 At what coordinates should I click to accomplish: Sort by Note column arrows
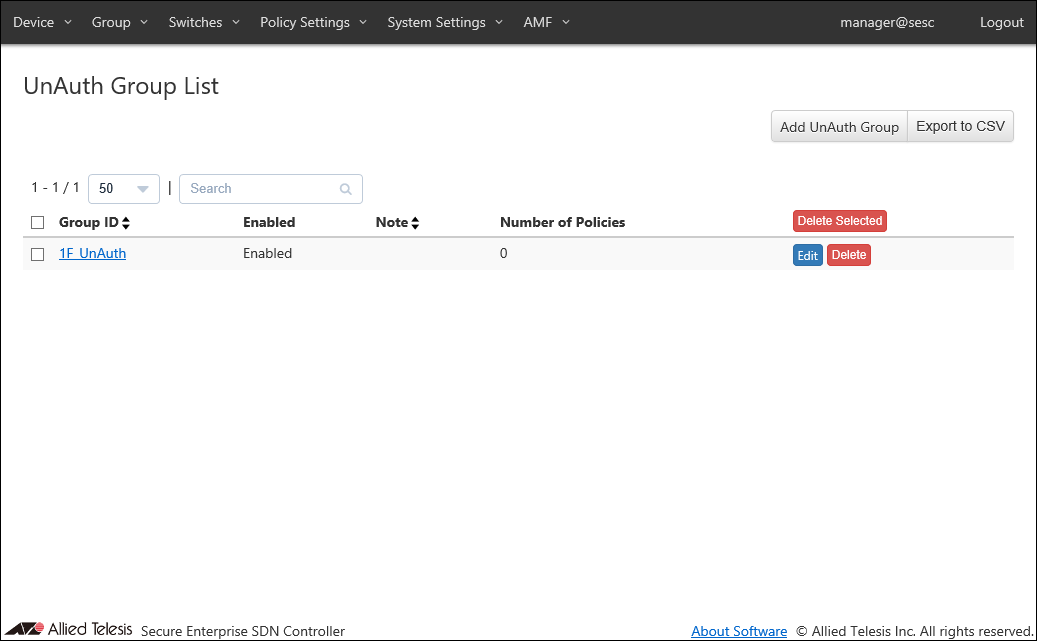coord(415,223)
